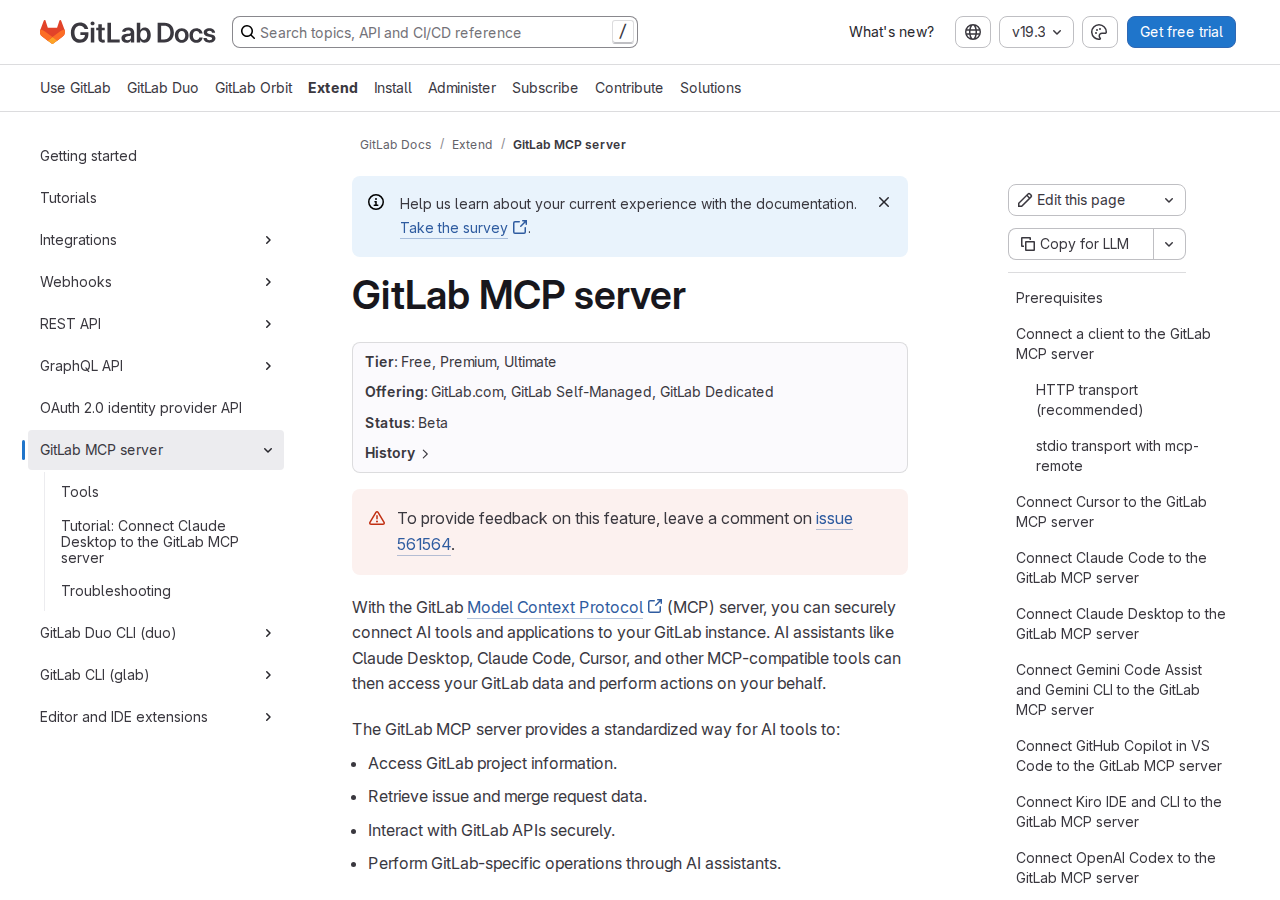Click the GitLab Docs breadcrumb
Viewport: 1280px width, 900px height.
(396, 145)
